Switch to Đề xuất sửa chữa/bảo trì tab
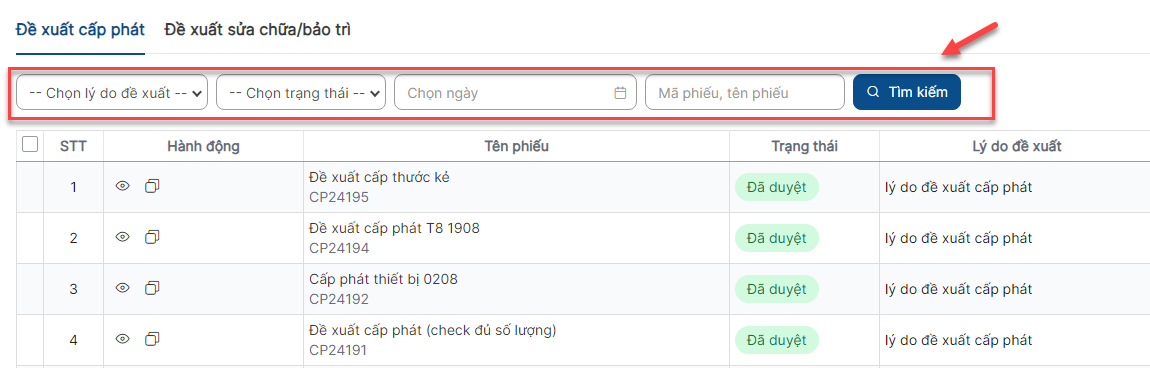The height and width of the screenshot is (368, 1150). [257, 30]
